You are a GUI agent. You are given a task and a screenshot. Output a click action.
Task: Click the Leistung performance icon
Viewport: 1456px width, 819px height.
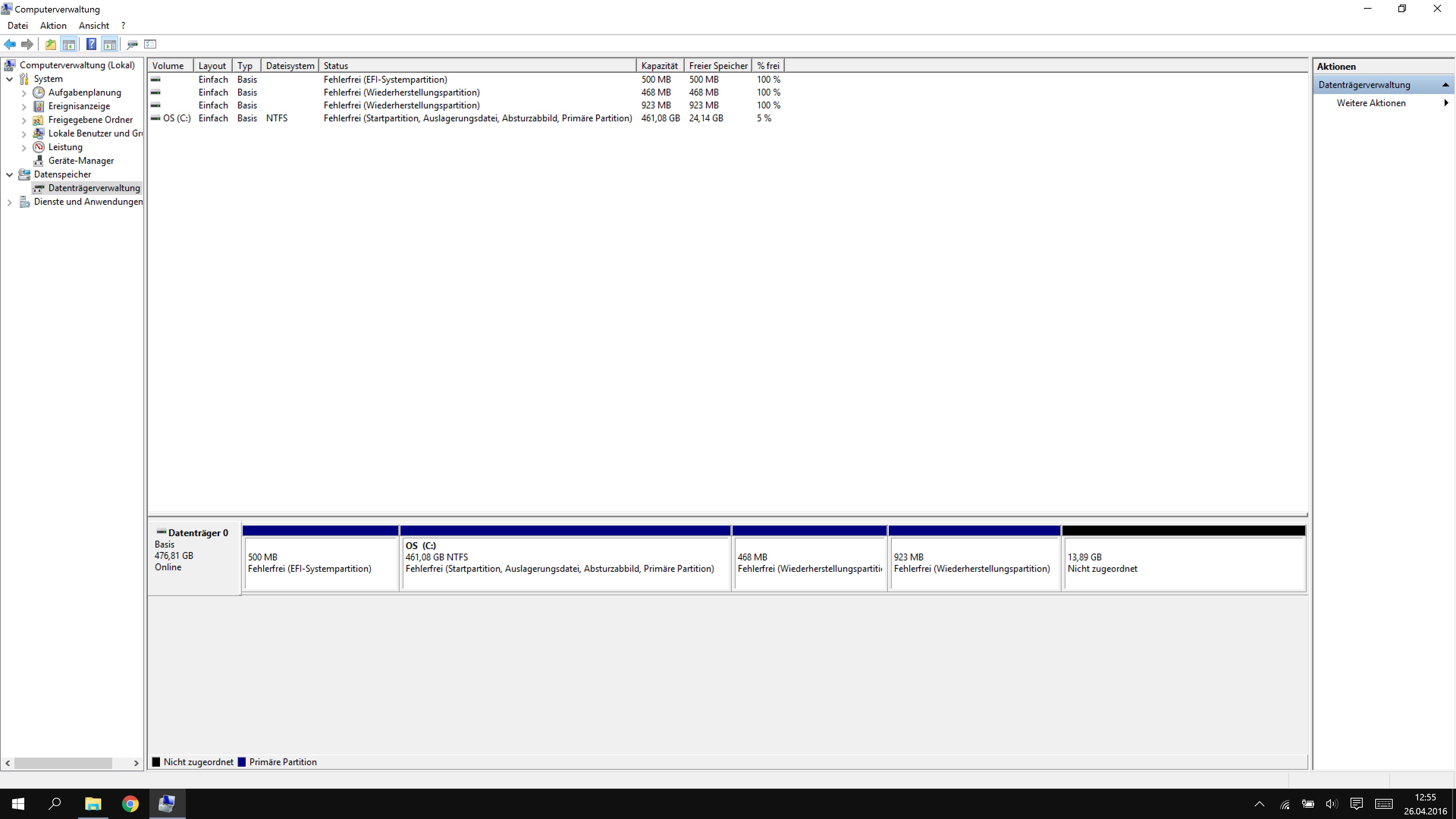pyautogui.click(x=38, y=147)
